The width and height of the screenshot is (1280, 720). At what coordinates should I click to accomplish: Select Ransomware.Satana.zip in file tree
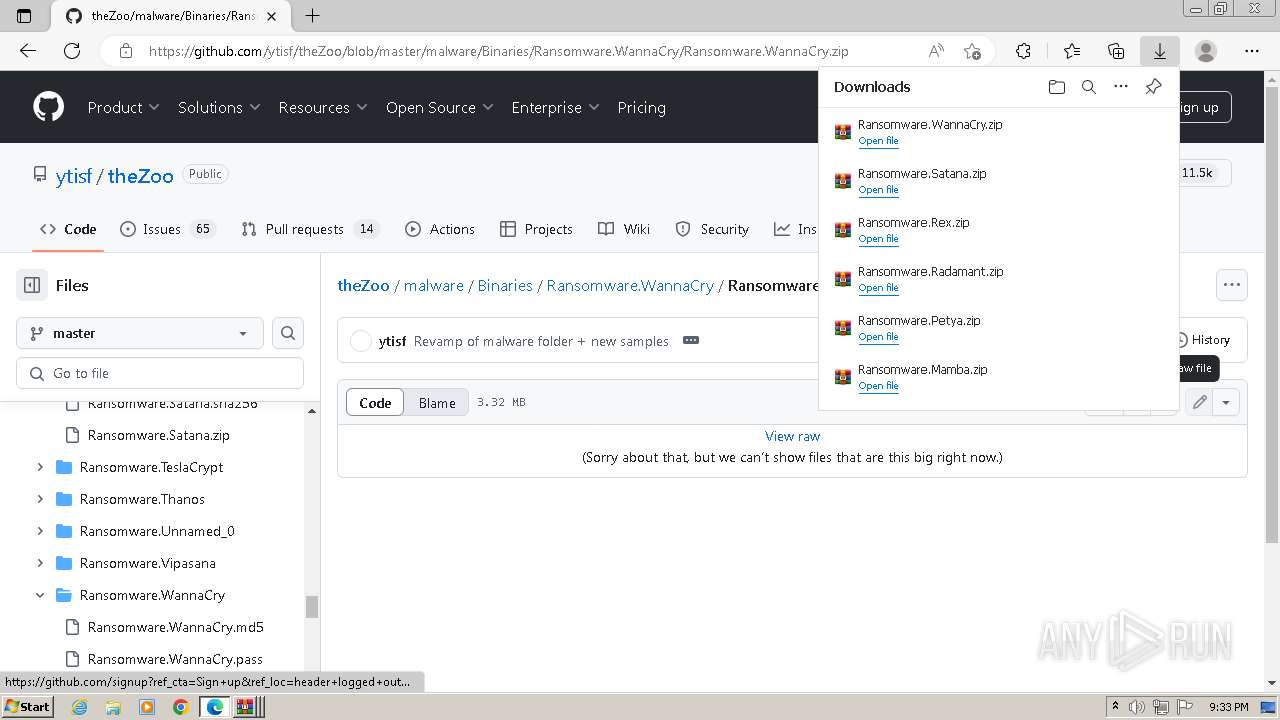tap(160, 435)
